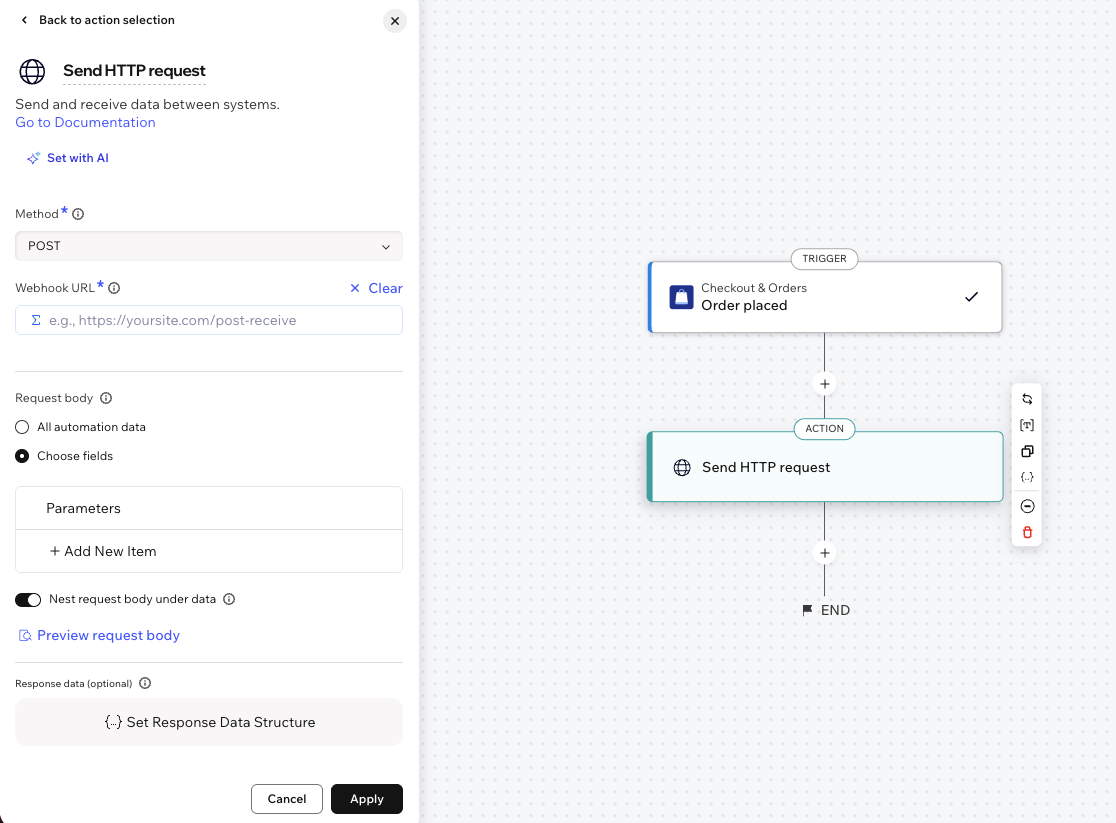This screenshot has height=823, width=1116.
Task: Duplicate the step with the copy icon
Action: click(1027, 451)
